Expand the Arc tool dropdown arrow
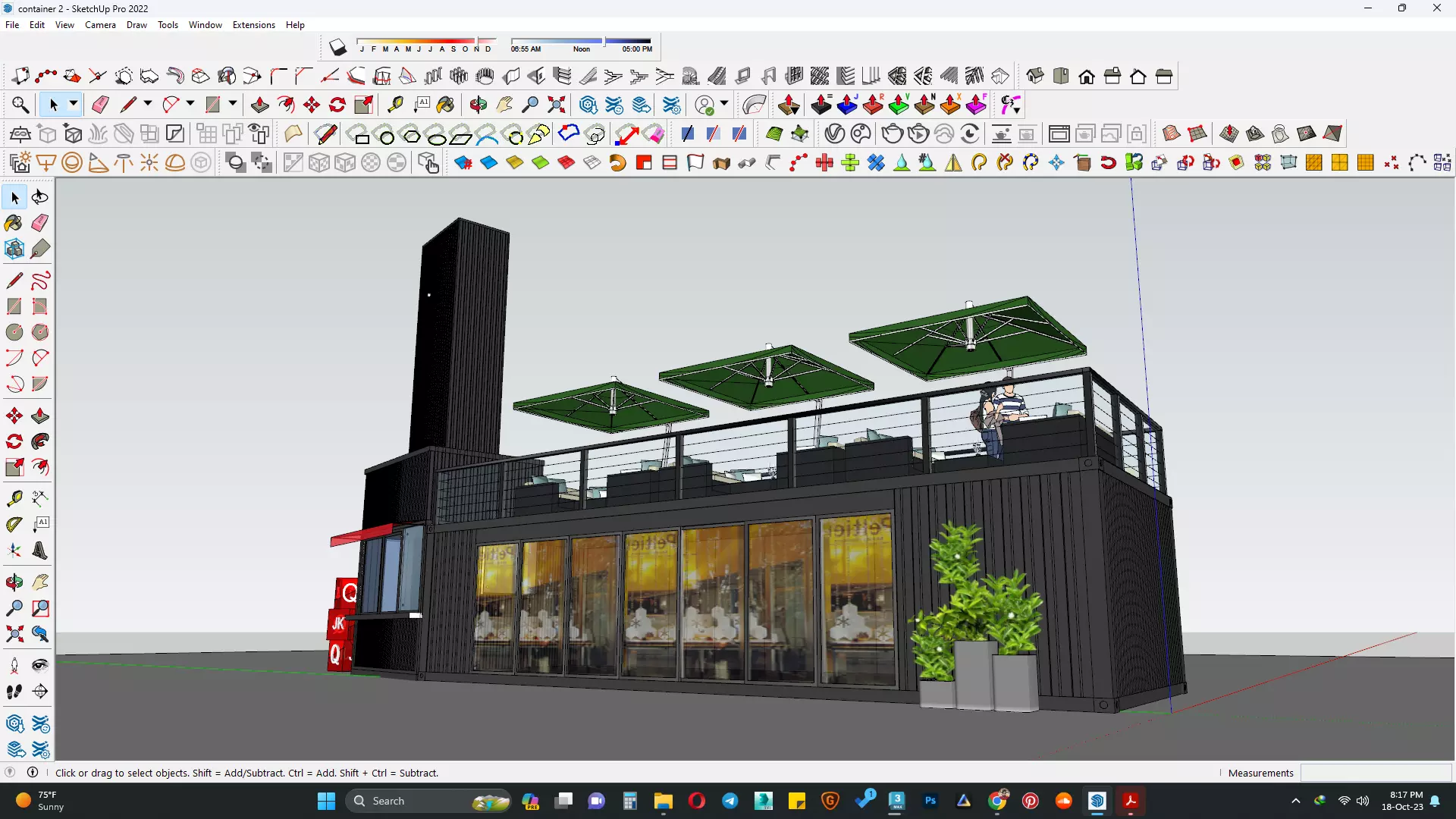The image size is (1456, 819). pos(190,104)
